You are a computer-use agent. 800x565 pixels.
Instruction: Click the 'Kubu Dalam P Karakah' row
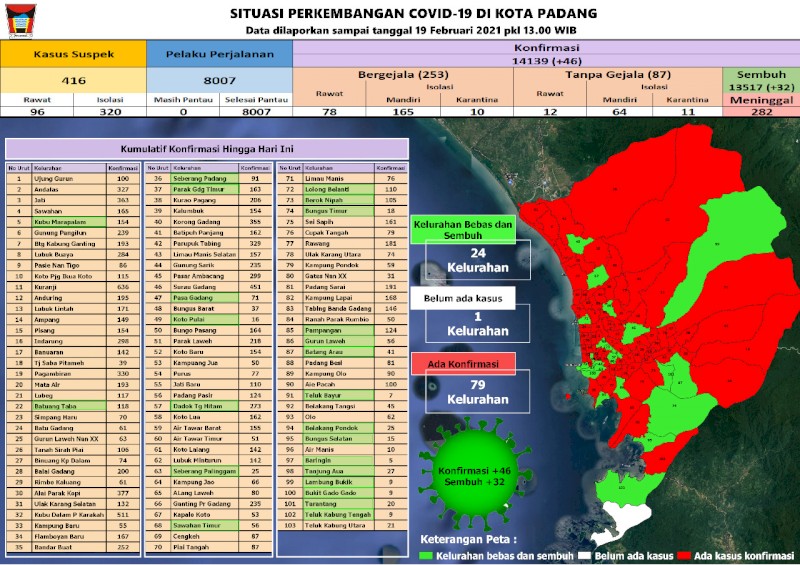pos(72,514)
